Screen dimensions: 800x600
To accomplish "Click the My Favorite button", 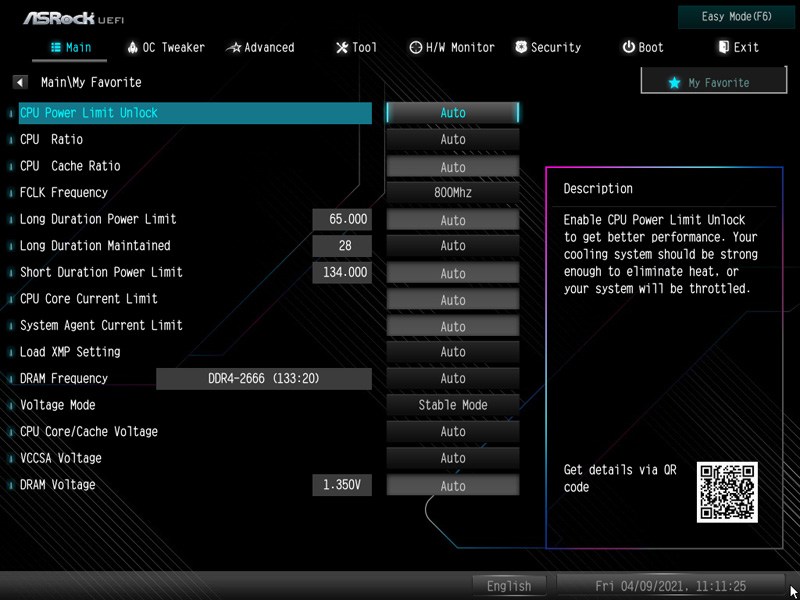I will tap(714, 82).
